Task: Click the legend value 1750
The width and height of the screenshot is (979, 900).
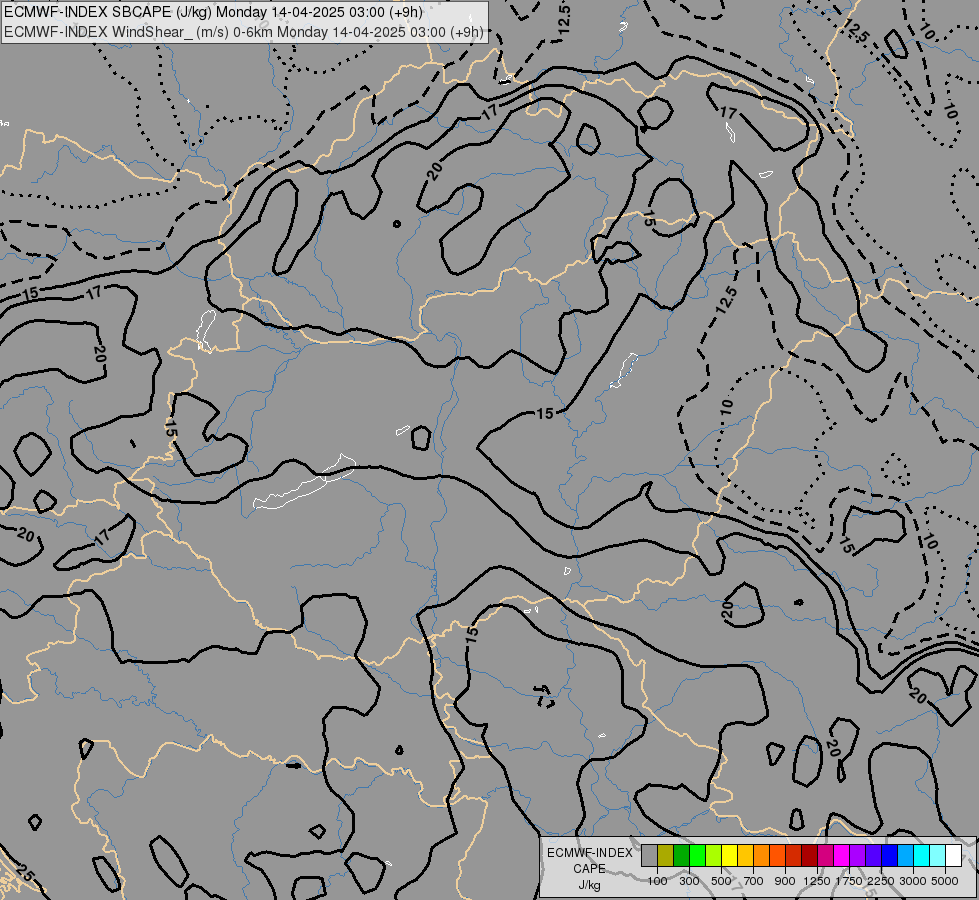Action: point(849,881)
